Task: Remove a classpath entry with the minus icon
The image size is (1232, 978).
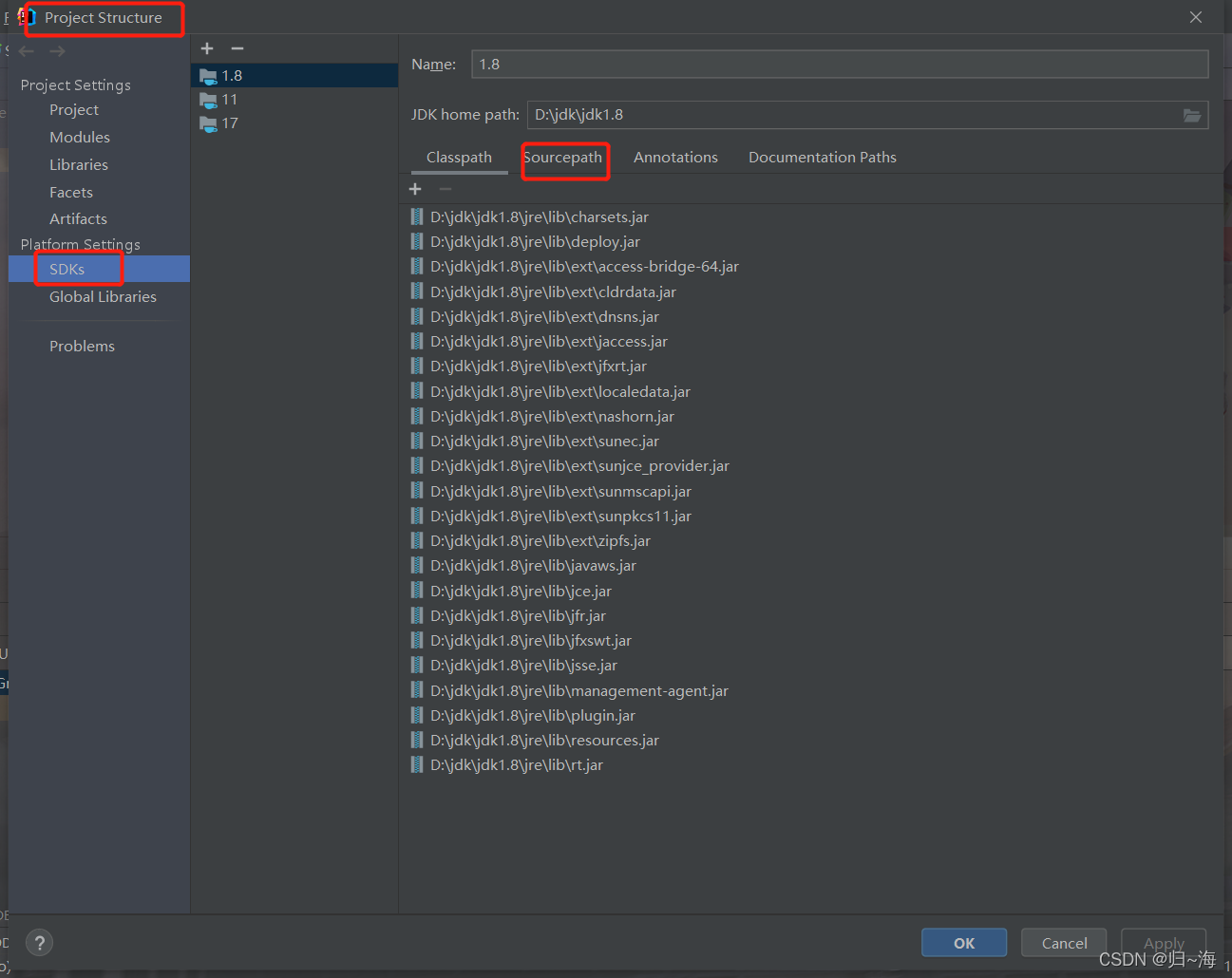Action: 445,188
